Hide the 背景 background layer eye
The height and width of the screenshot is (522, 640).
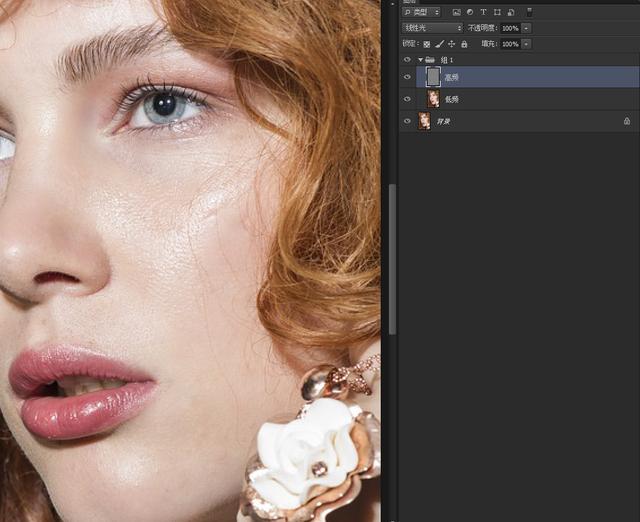pyautogui.click(x=407, y=121)
